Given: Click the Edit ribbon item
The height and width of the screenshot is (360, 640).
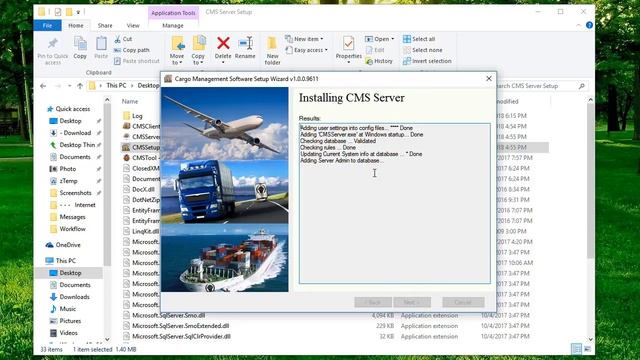Looking at the screenshot, I should click(x=375, y=50).
